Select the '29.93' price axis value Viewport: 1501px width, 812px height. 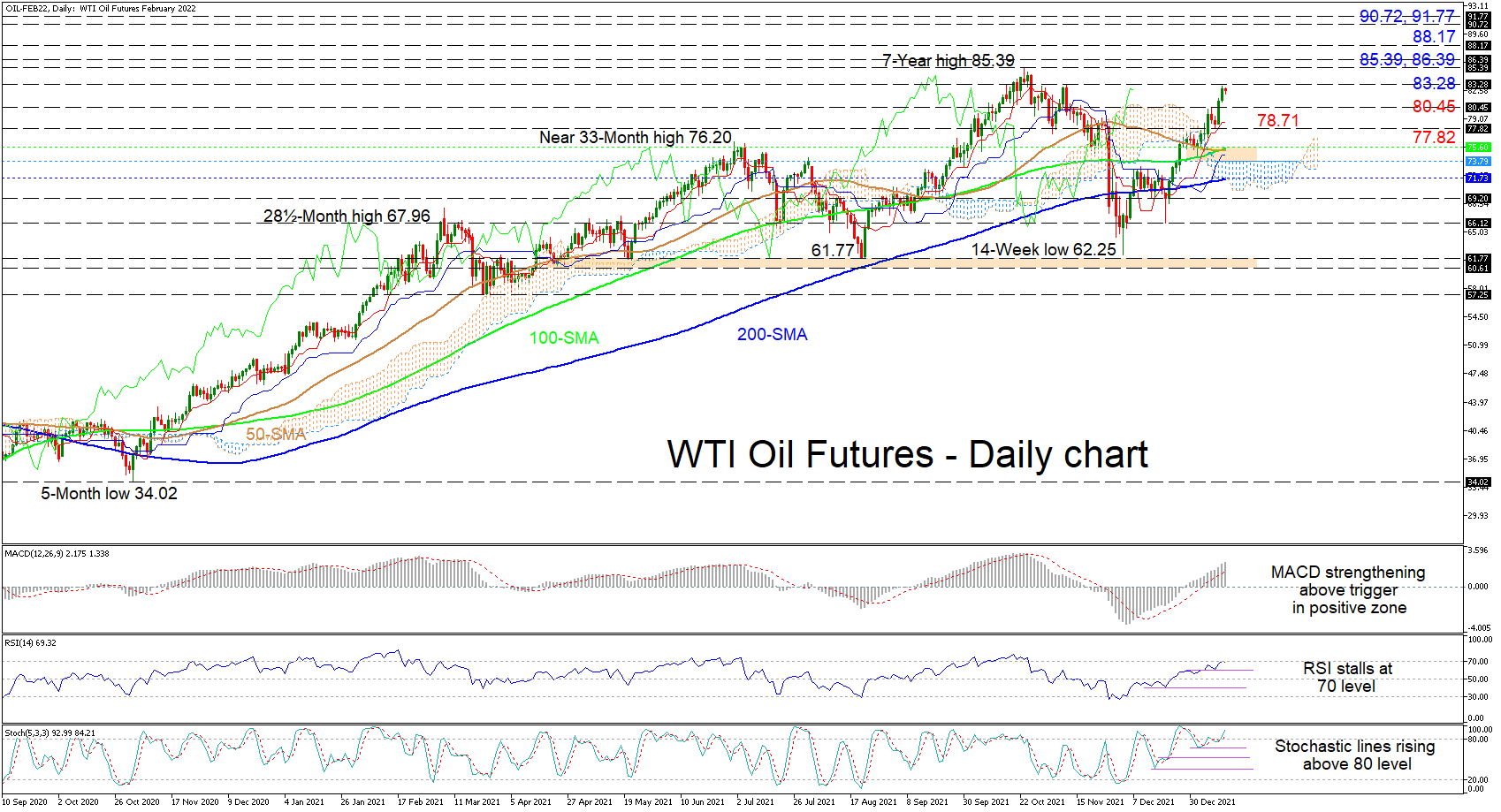click(1478, 516)
